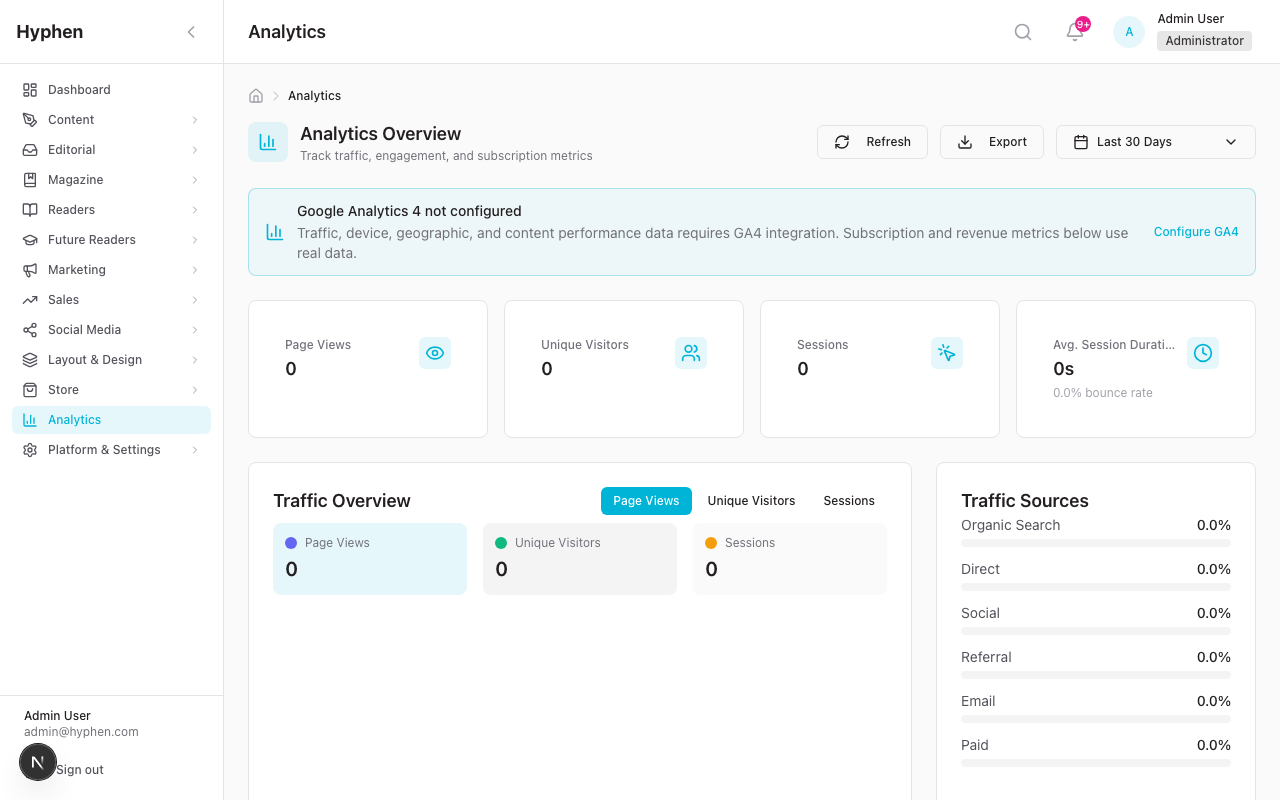
Task: Click the breadcrumb home icon
Action: 255,95
